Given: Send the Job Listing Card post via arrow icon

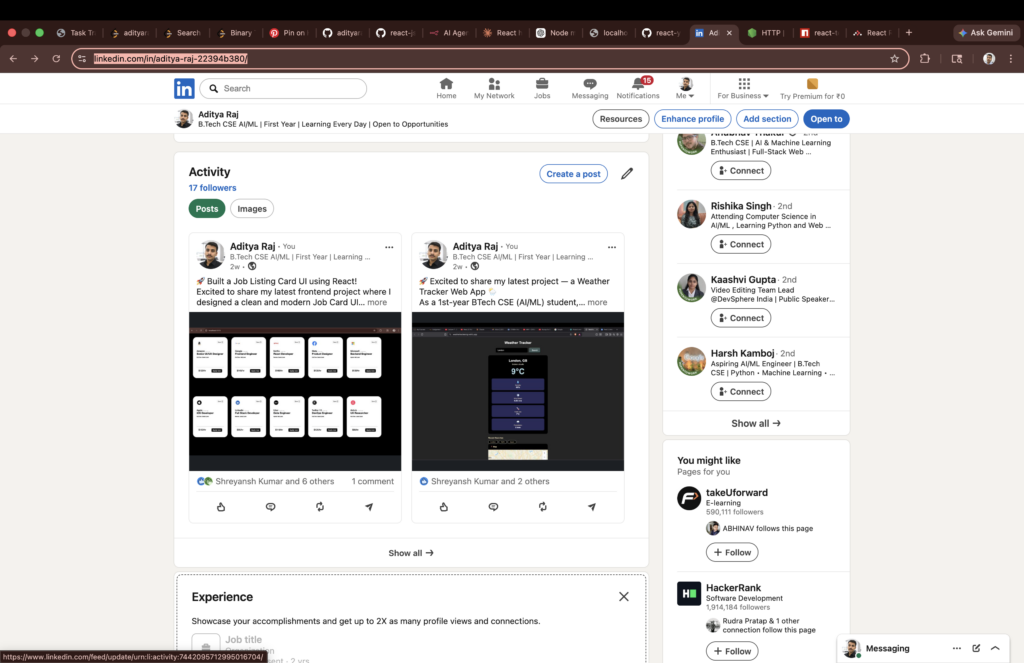Looking at the screenshot, I should click(x=369, y=507).
